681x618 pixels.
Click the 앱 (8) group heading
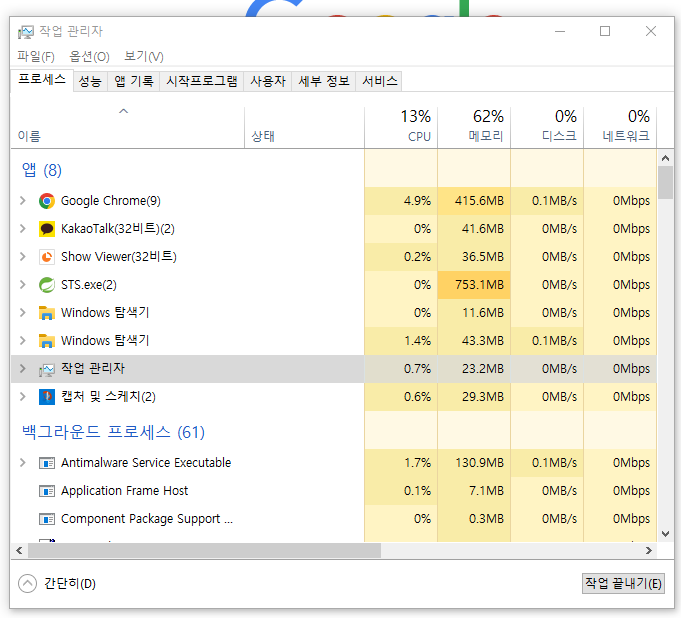coord(42,170)
